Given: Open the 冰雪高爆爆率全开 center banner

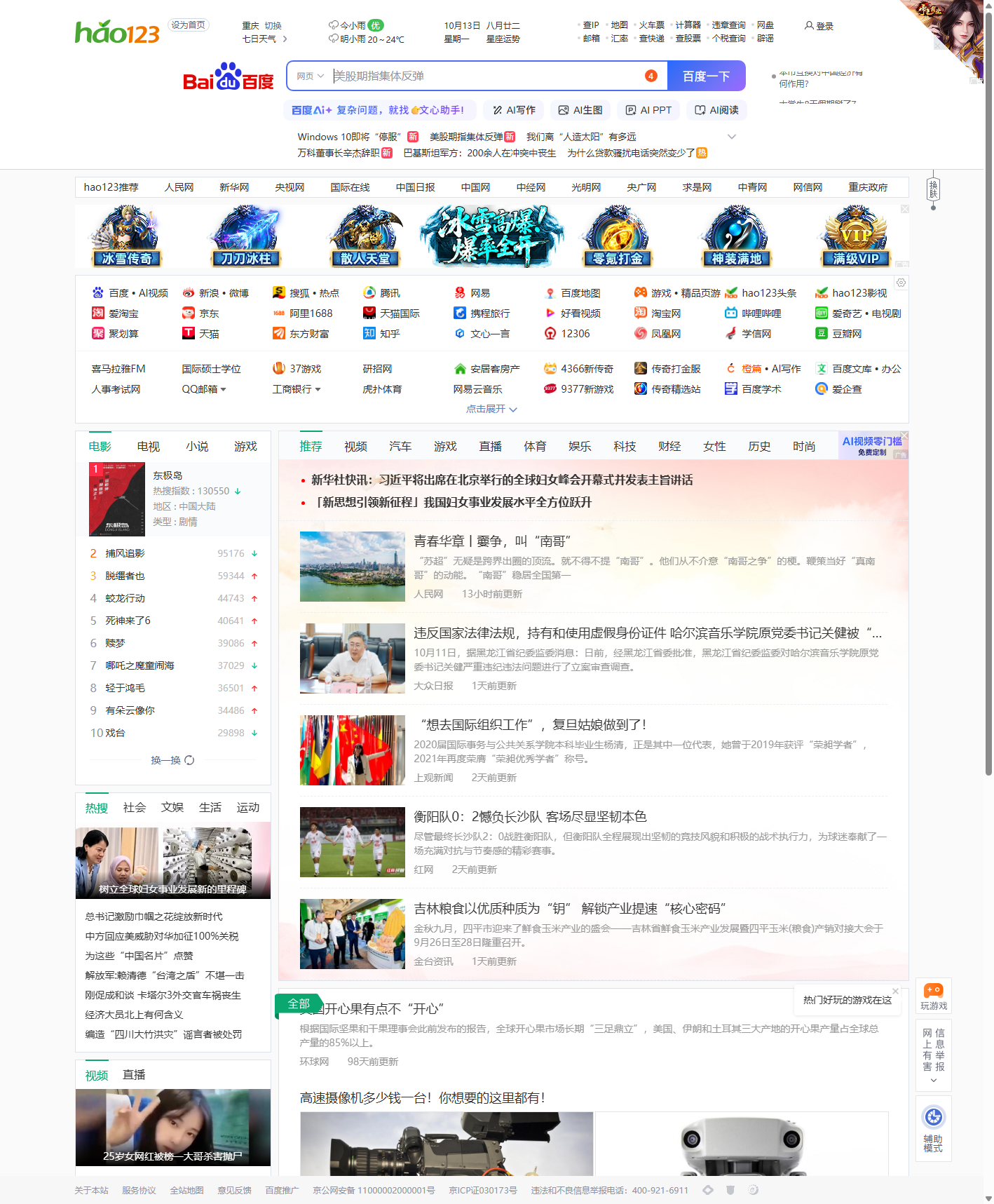Looking at the screenshot, I should pos(491,236).
